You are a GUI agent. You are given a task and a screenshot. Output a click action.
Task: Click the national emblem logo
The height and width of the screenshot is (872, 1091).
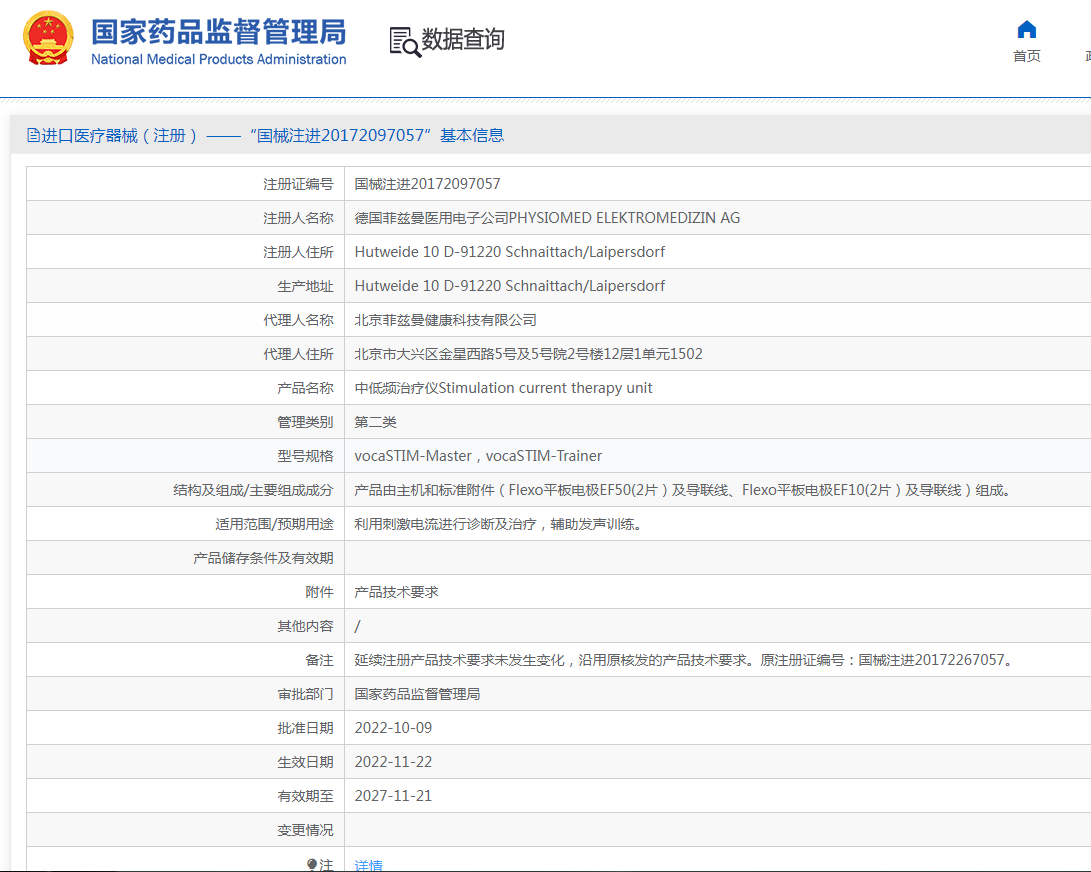[48, 38]
